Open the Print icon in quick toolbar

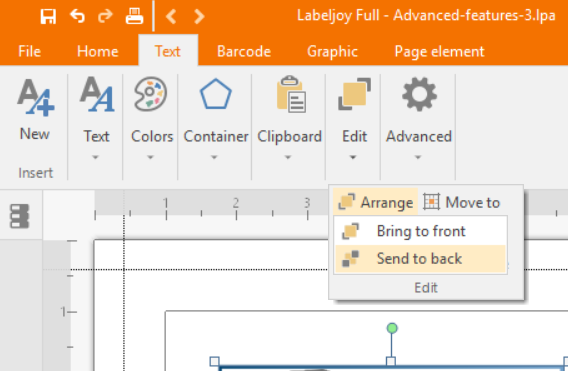coord(134,16)
